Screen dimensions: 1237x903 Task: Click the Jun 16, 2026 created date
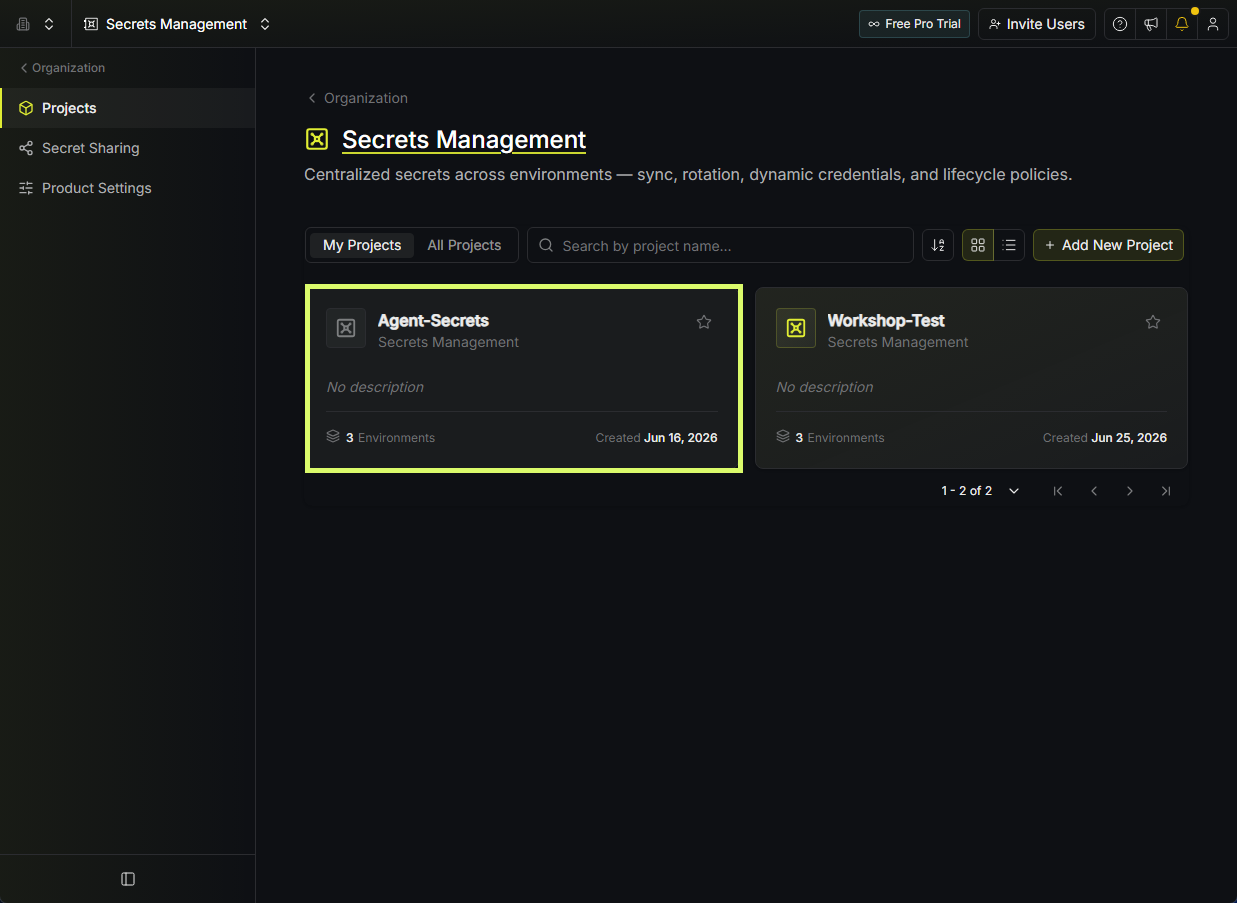[x=680, y=438]
